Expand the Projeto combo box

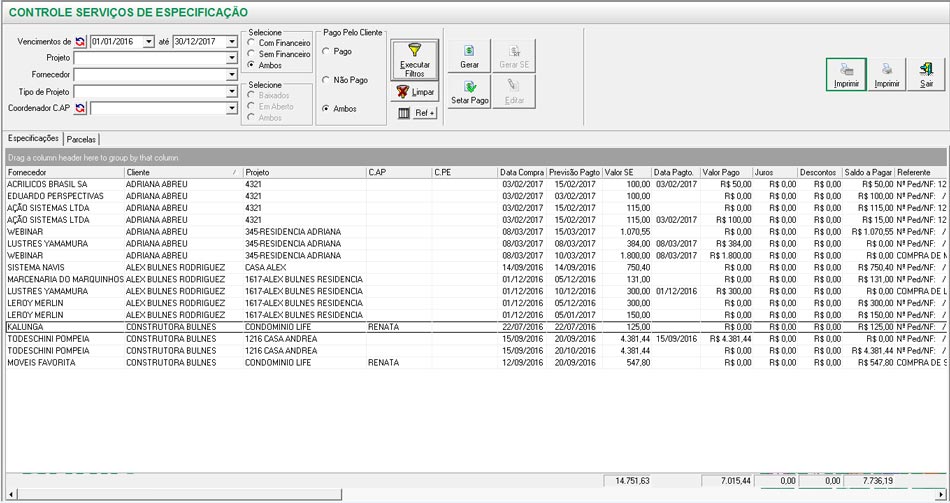231,58
